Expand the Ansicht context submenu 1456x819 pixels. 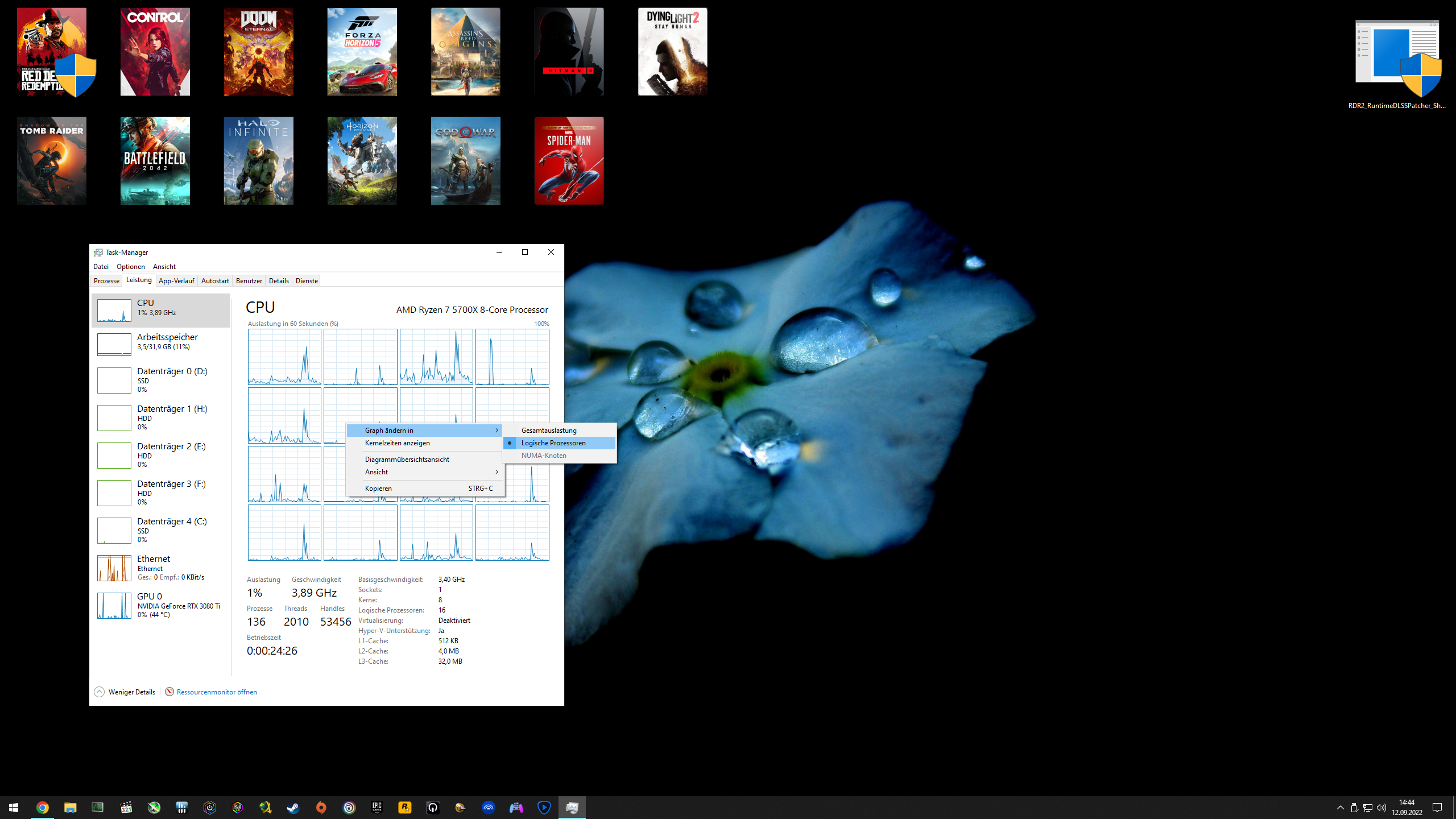coord(425,472)
